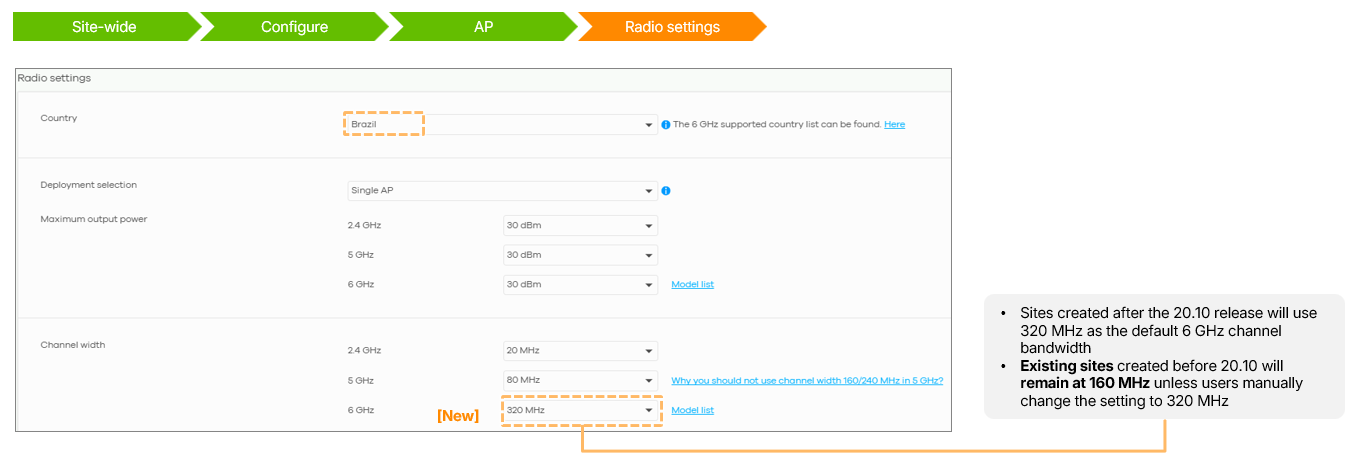Select the Radio settings breadcrumb step
Image resolution: width=1356 pixels, height=465 pixels.
point(672,27)
